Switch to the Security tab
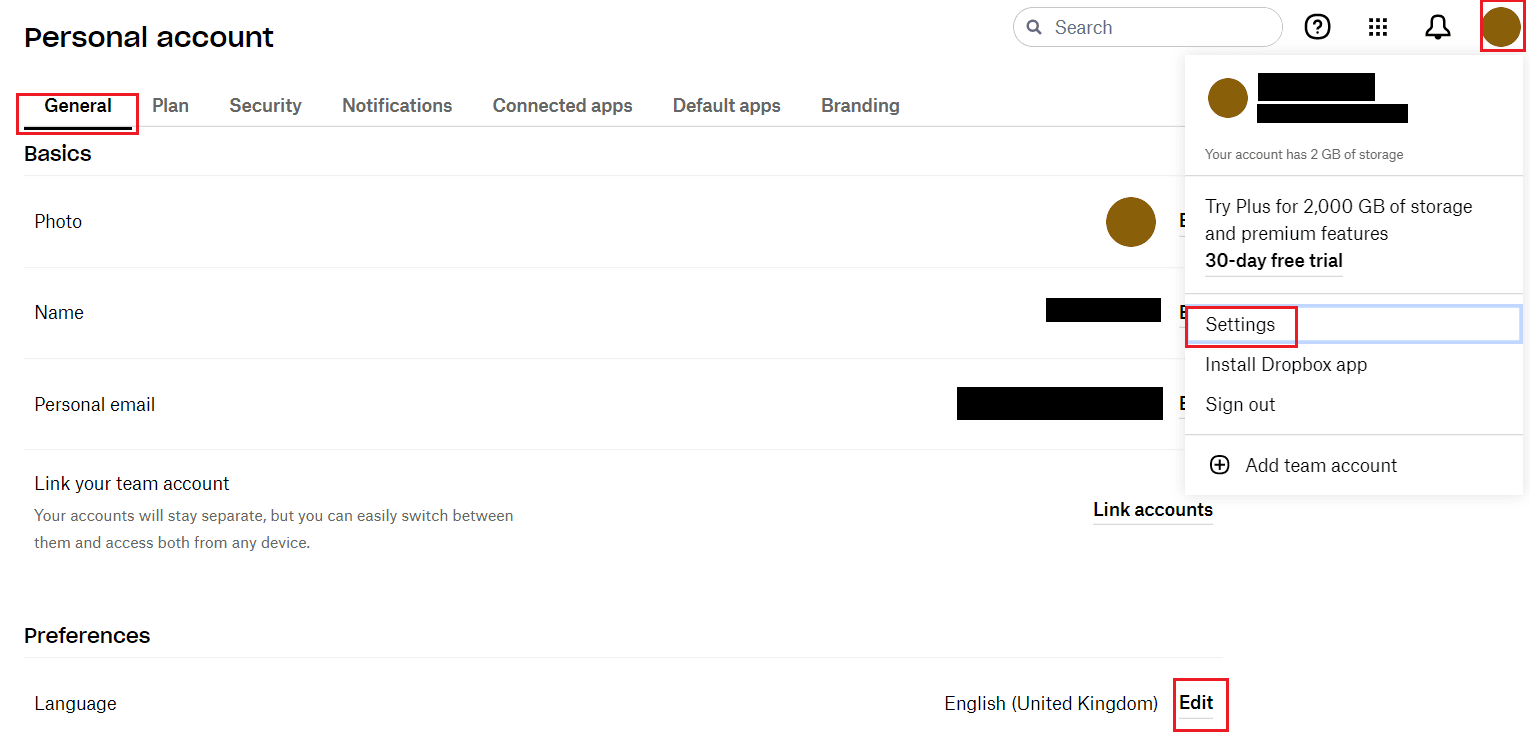Viewport: 1530px width, 741px height. coord(265,105)
